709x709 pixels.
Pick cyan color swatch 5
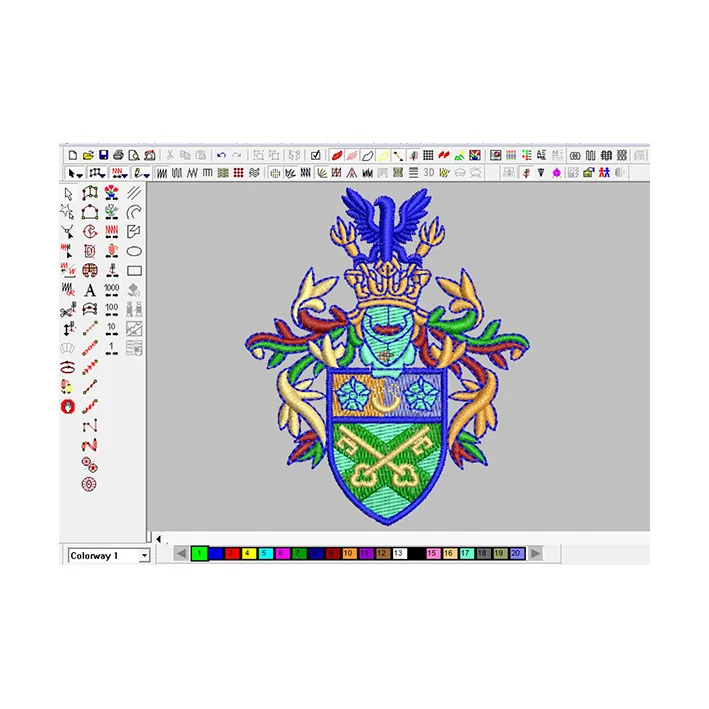click(265, 553)
